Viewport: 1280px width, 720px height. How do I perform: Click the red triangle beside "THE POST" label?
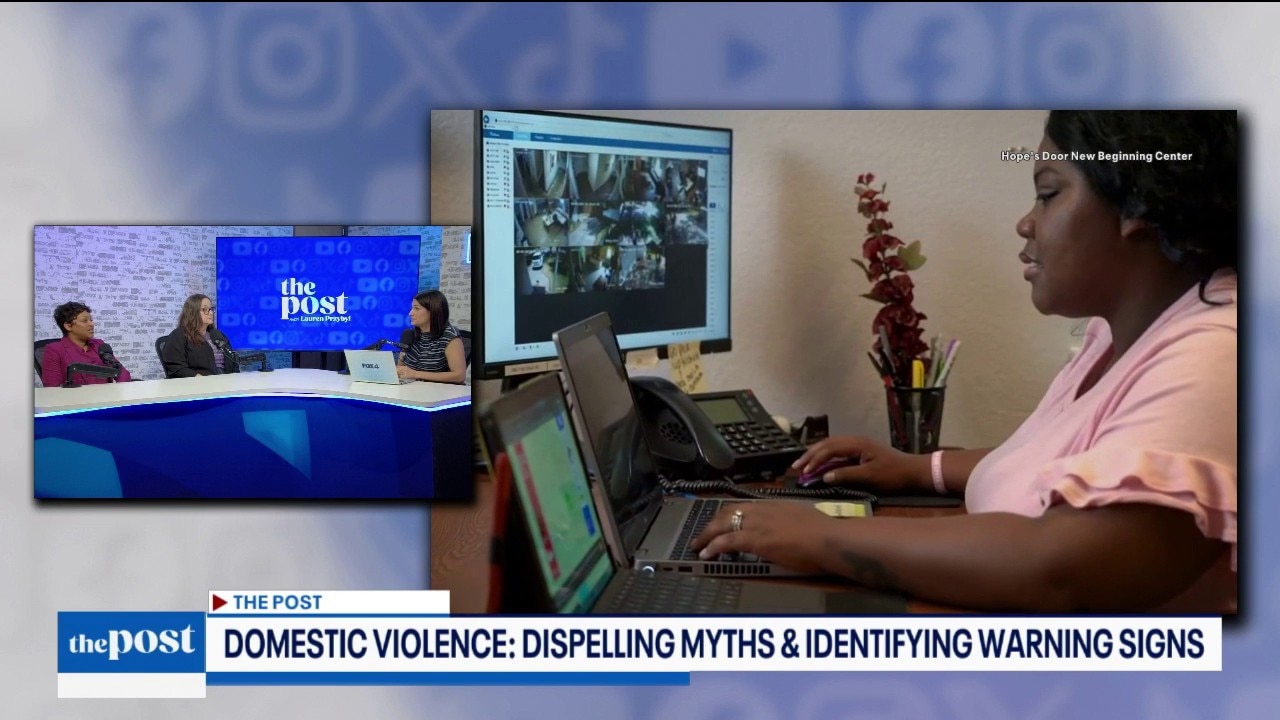[220, 602]
